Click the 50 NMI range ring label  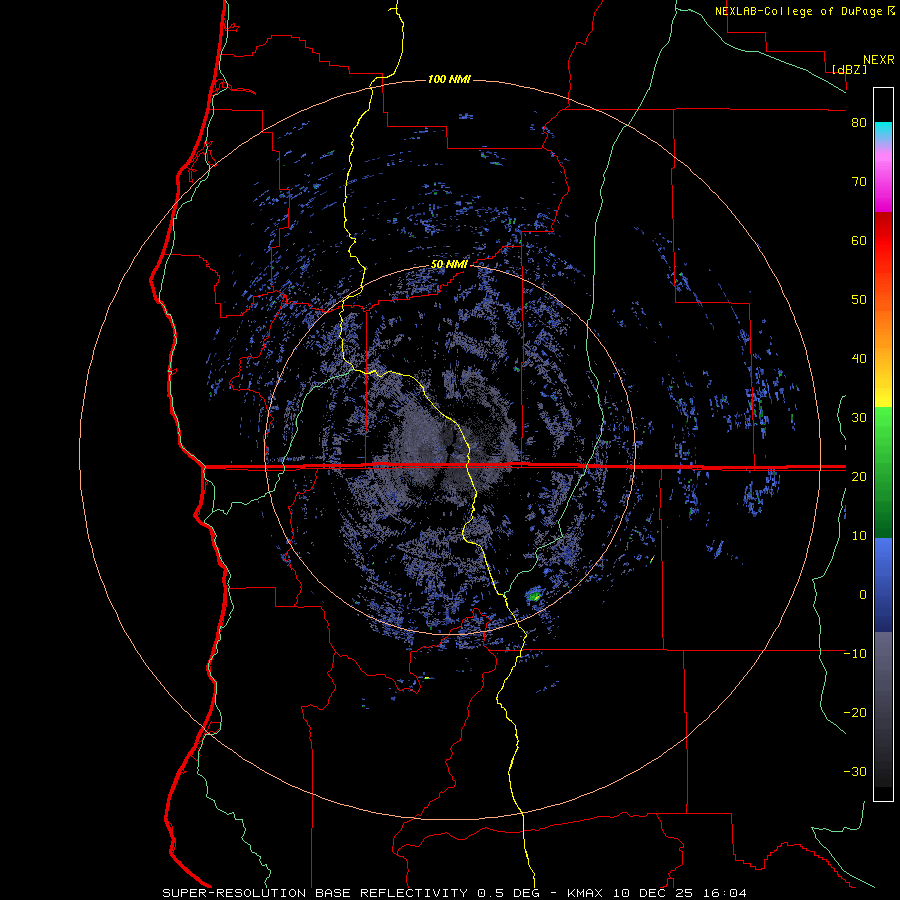[449, 264]
